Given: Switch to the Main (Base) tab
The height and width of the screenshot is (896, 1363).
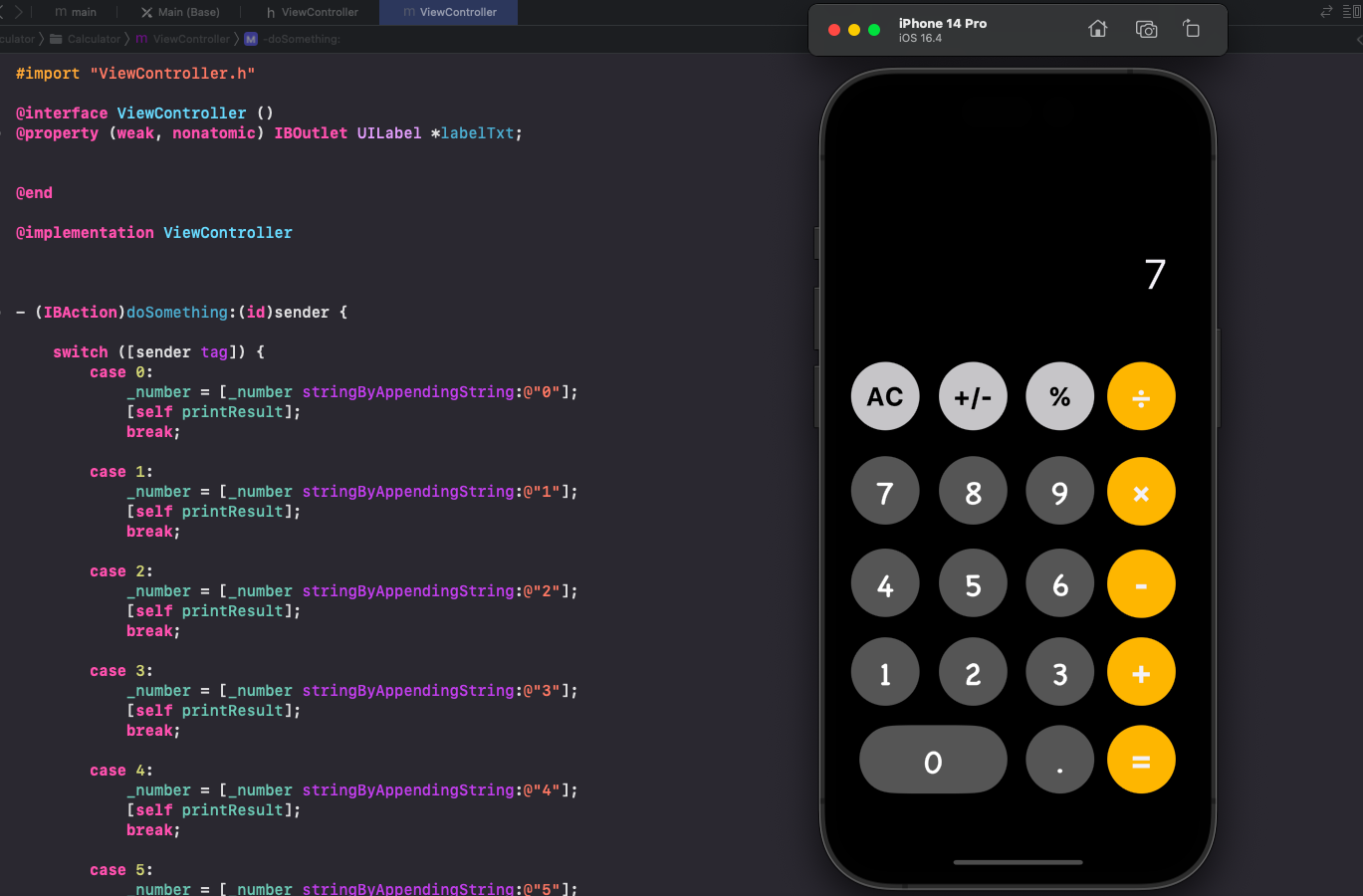Looking at the screenshot, I should pyautogui.click(x=179, y=12).
